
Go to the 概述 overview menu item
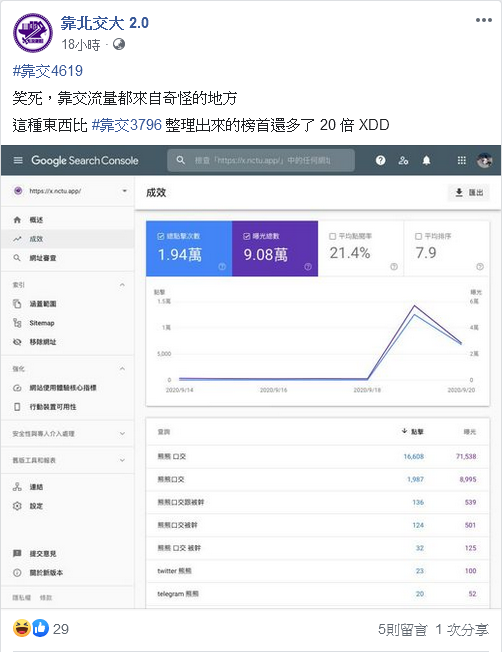pos(68,220)
